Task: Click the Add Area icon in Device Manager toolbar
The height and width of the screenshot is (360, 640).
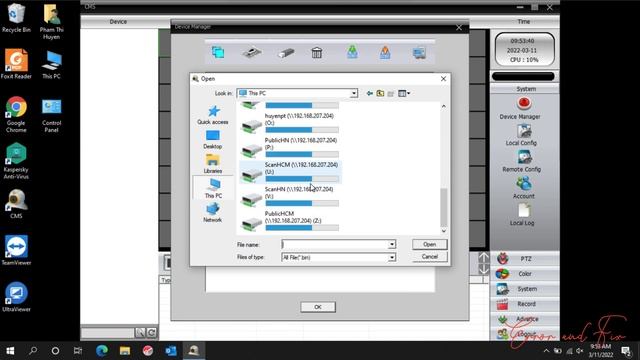Action: tap(218, 52)
